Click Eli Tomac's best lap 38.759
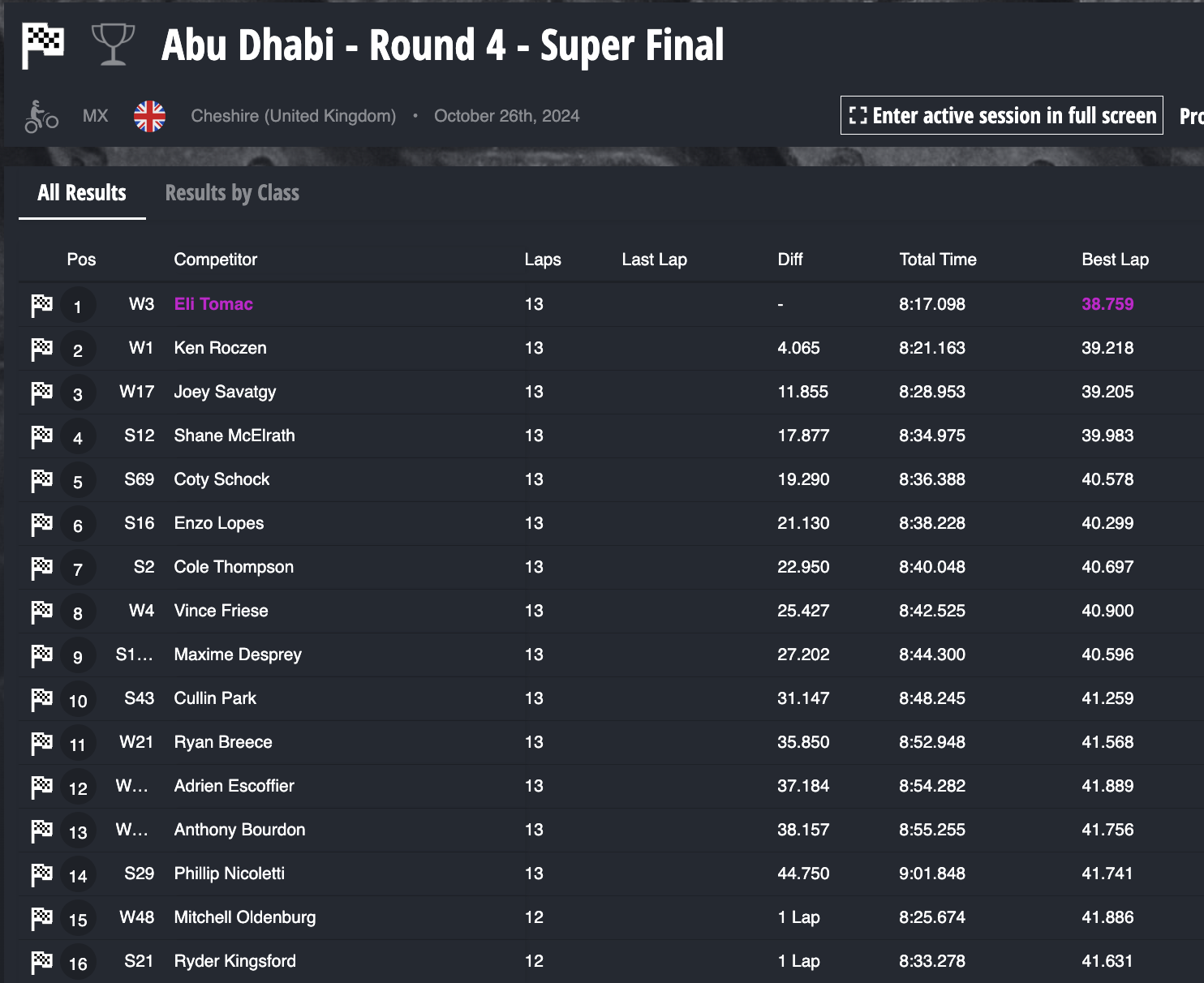This screenshot has width=1204, height=983. pos(1107,304)
